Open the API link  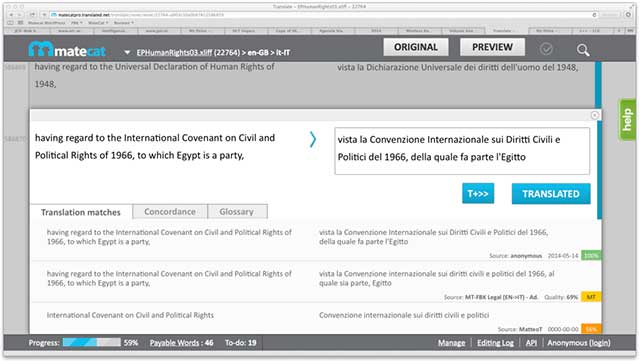click(531, 343)
